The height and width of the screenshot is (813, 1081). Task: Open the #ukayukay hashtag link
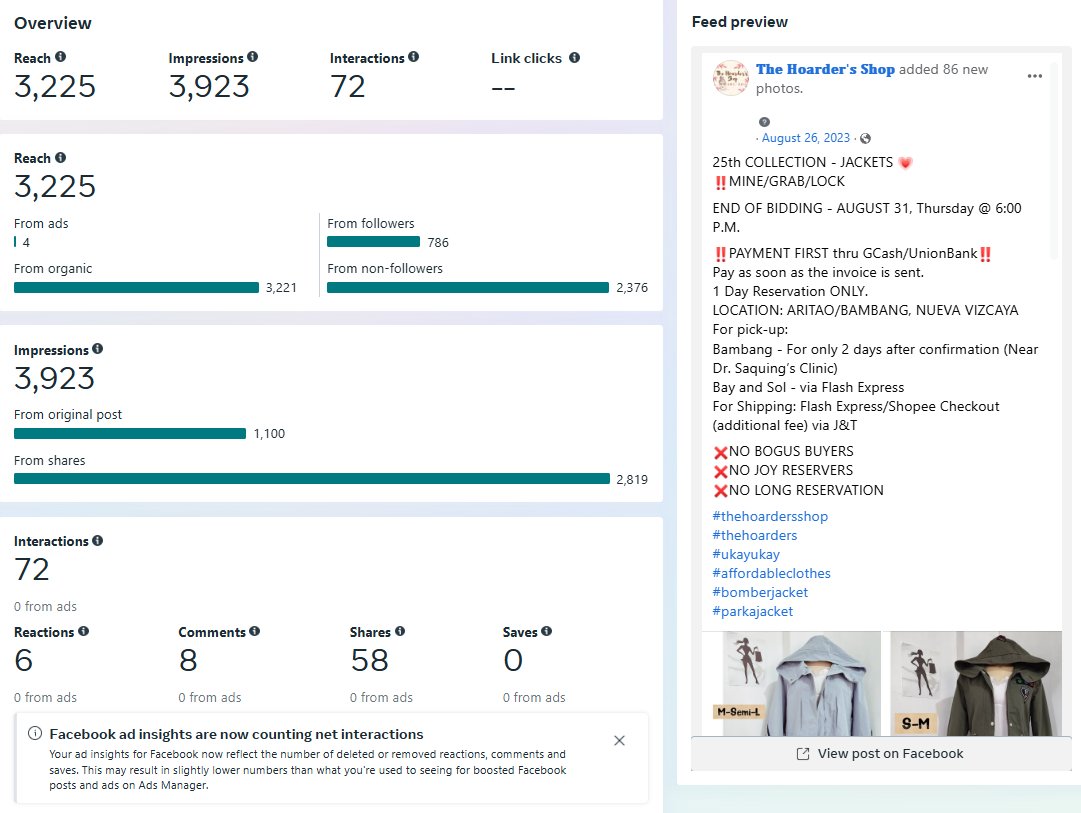746,554
